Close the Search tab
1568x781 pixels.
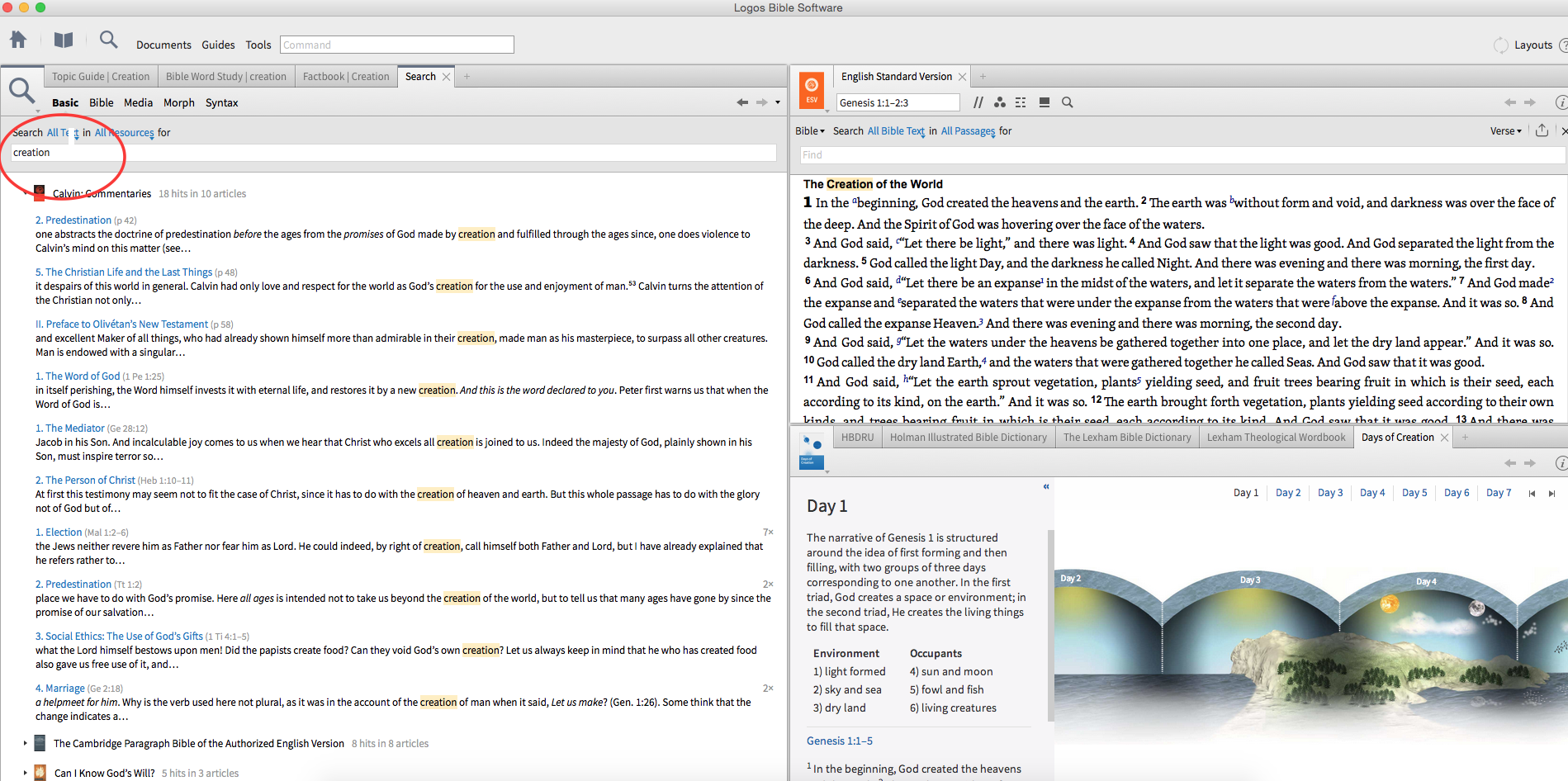(x=447, y=77)
